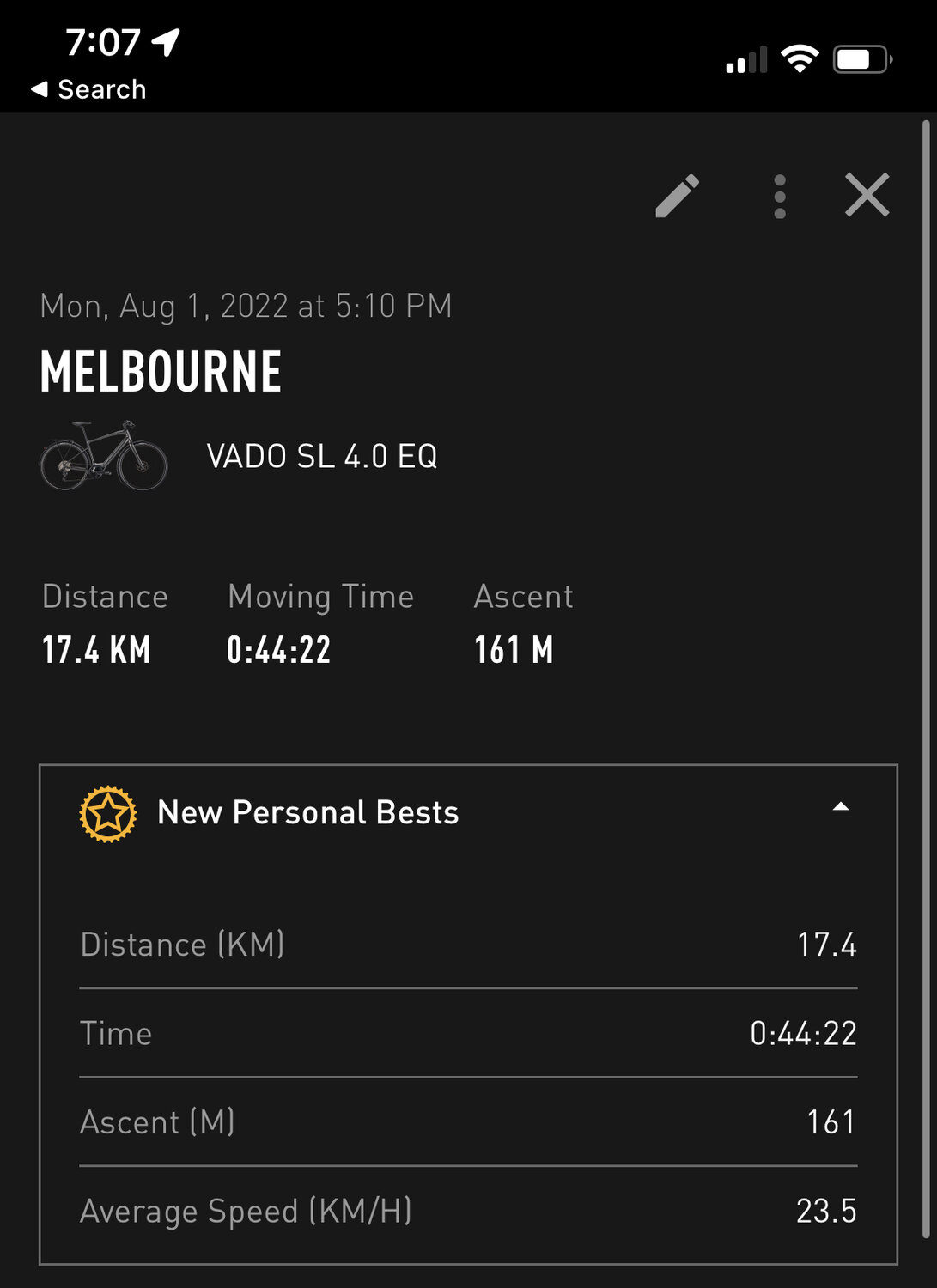Select the Time personal best row
The image size is (937, 1288).
pos(468,1033)
